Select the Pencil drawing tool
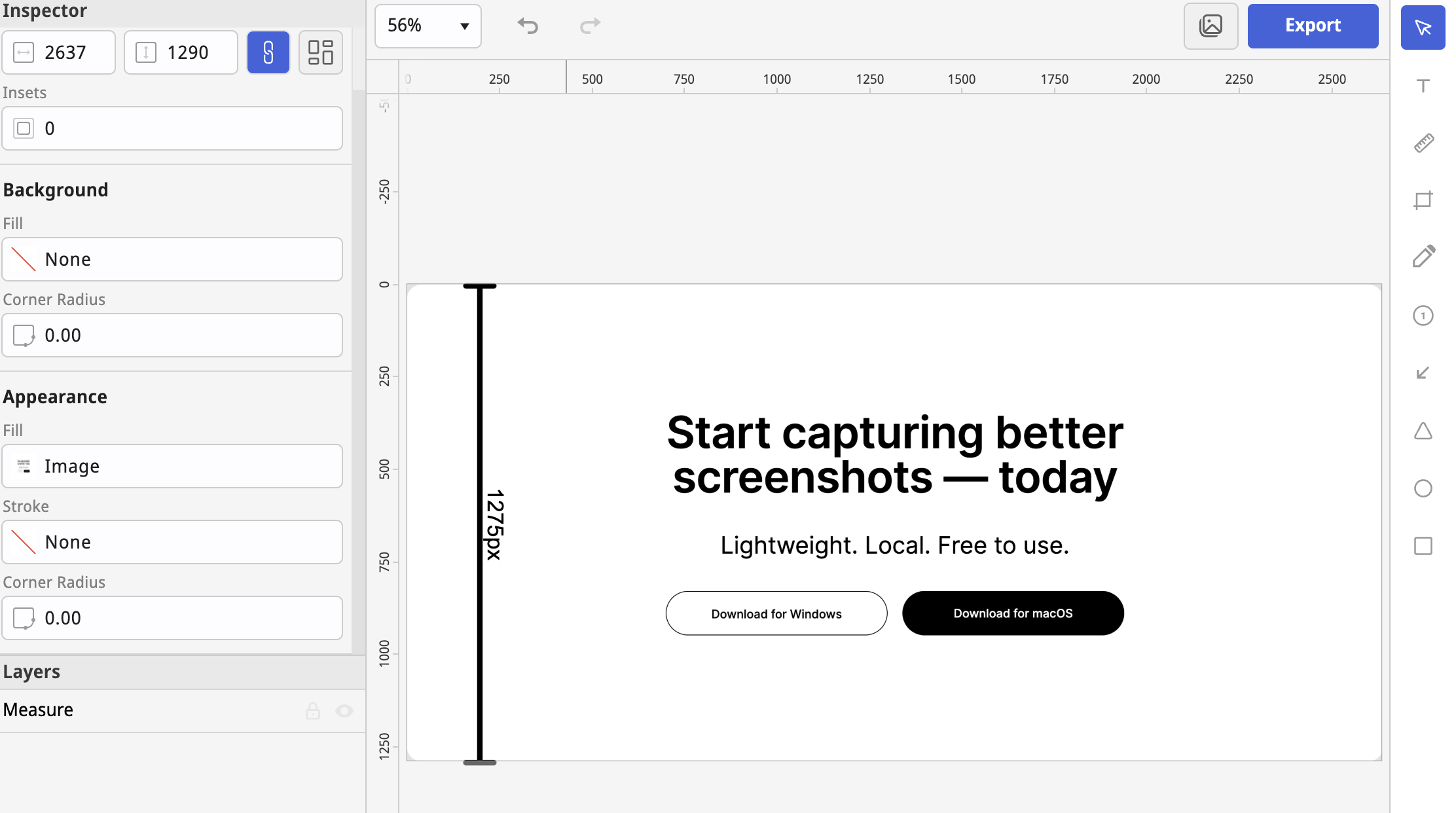The image size is (1456, 813). click(1423, 257)
